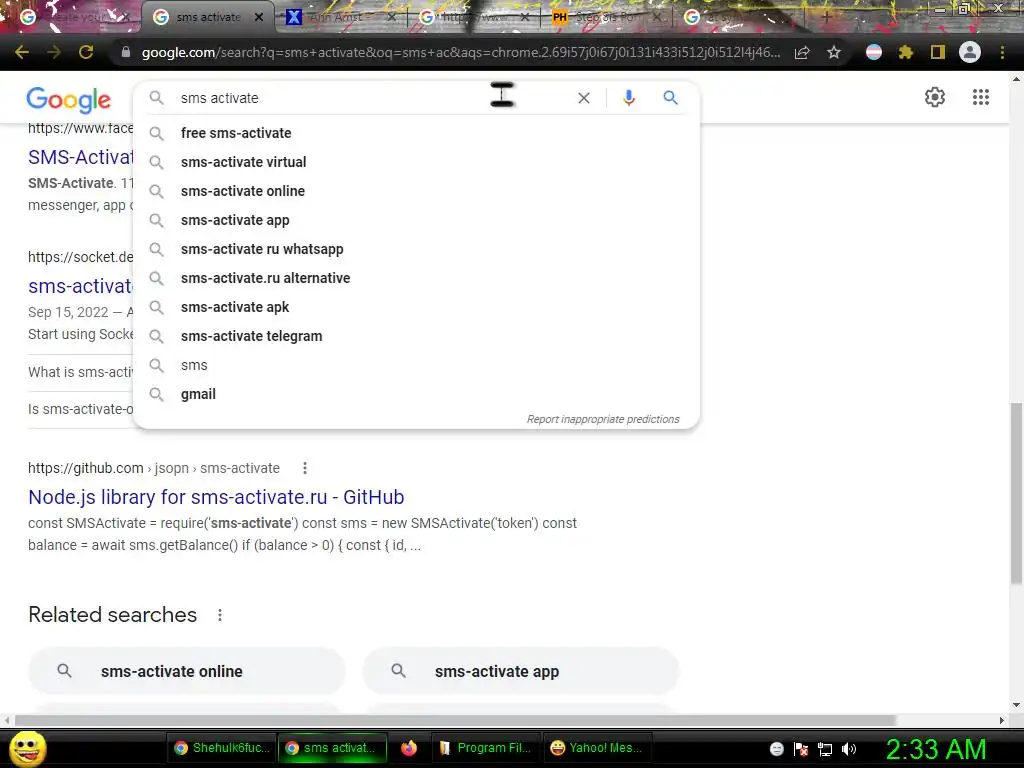The width and height of the screenshot is (1024, 768).
Task: Close the 'sms activate' tab
Action: coord(259,17)
